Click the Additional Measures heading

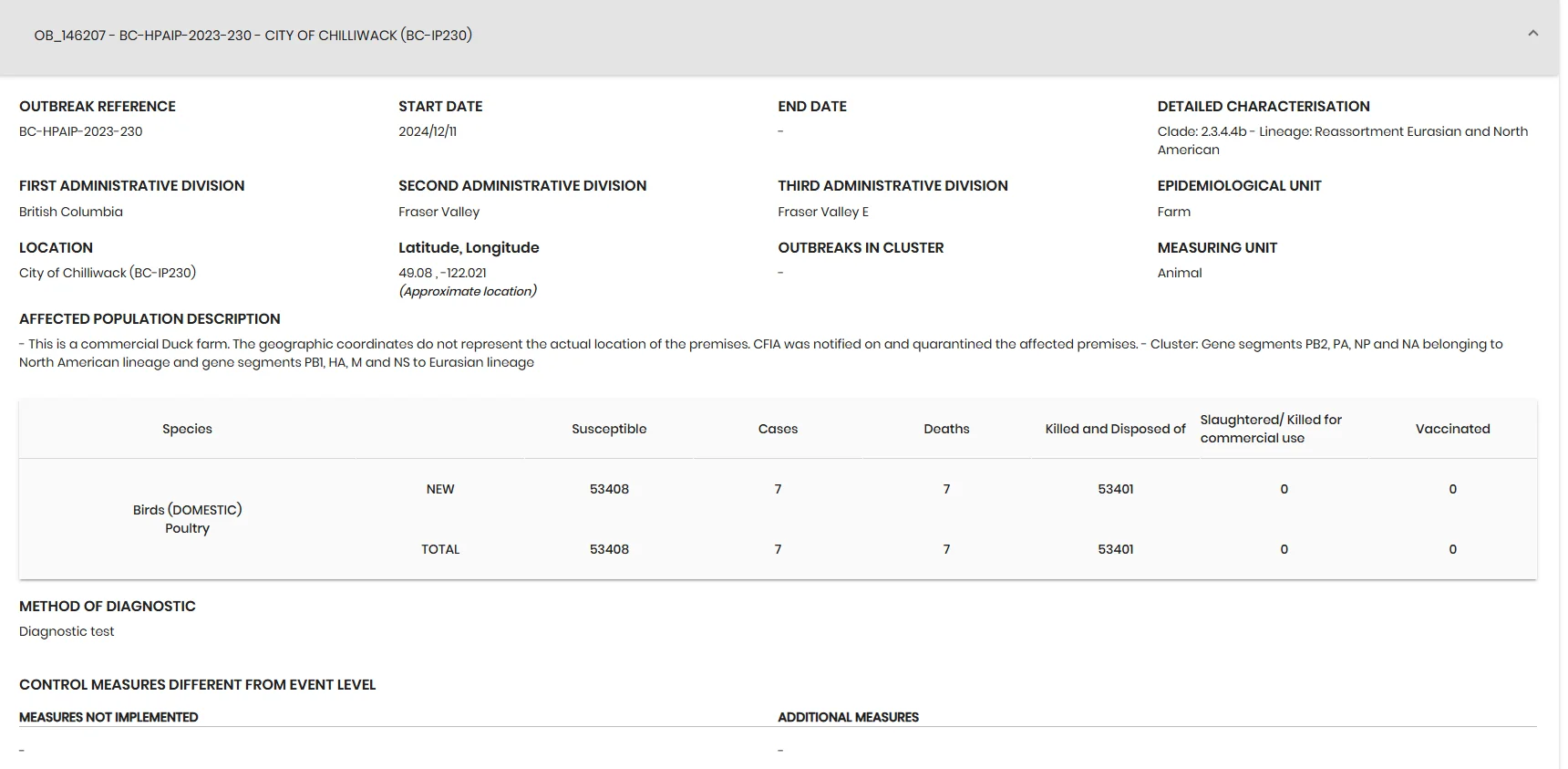tap(848, 717)
